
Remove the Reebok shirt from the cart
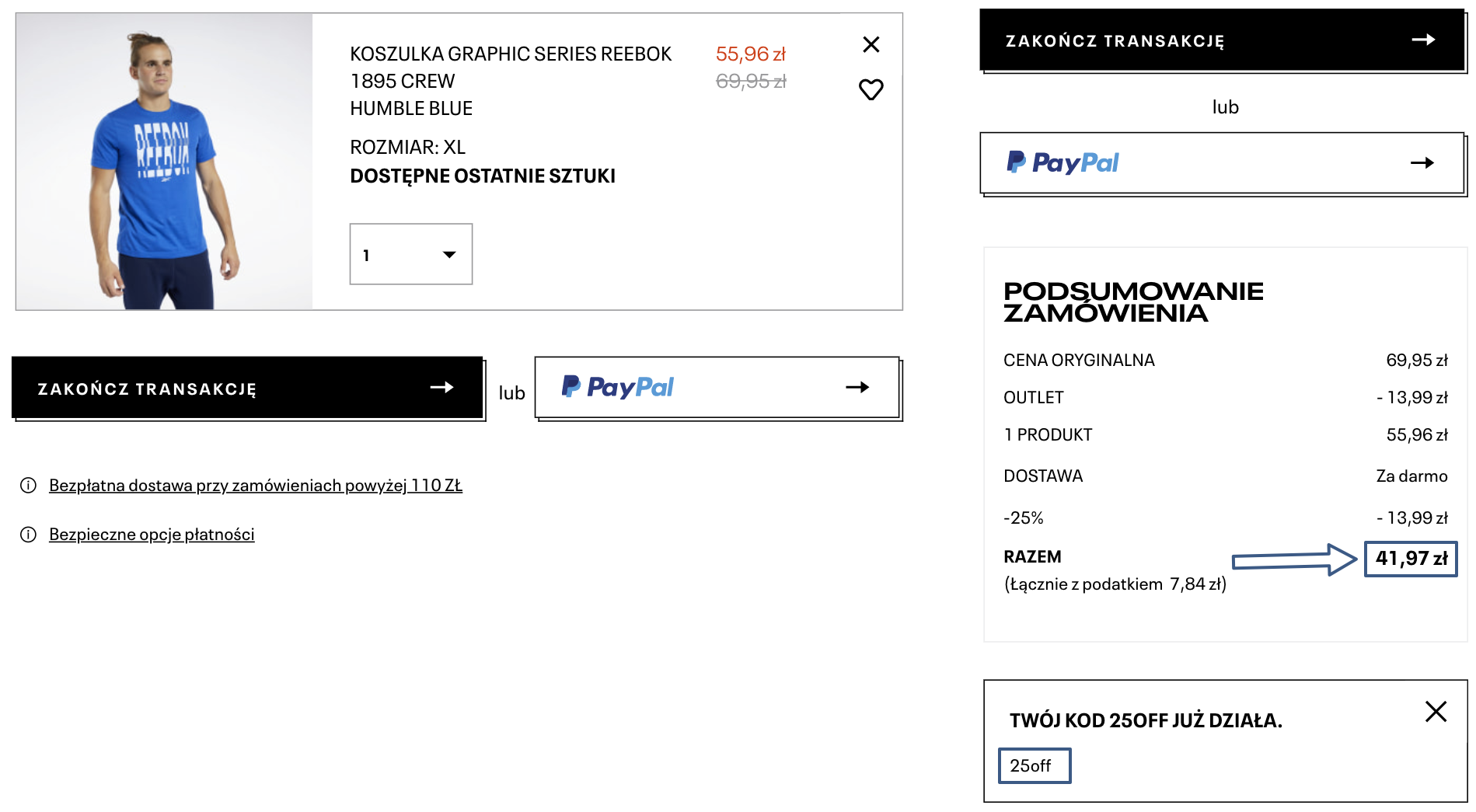point(871,45)
